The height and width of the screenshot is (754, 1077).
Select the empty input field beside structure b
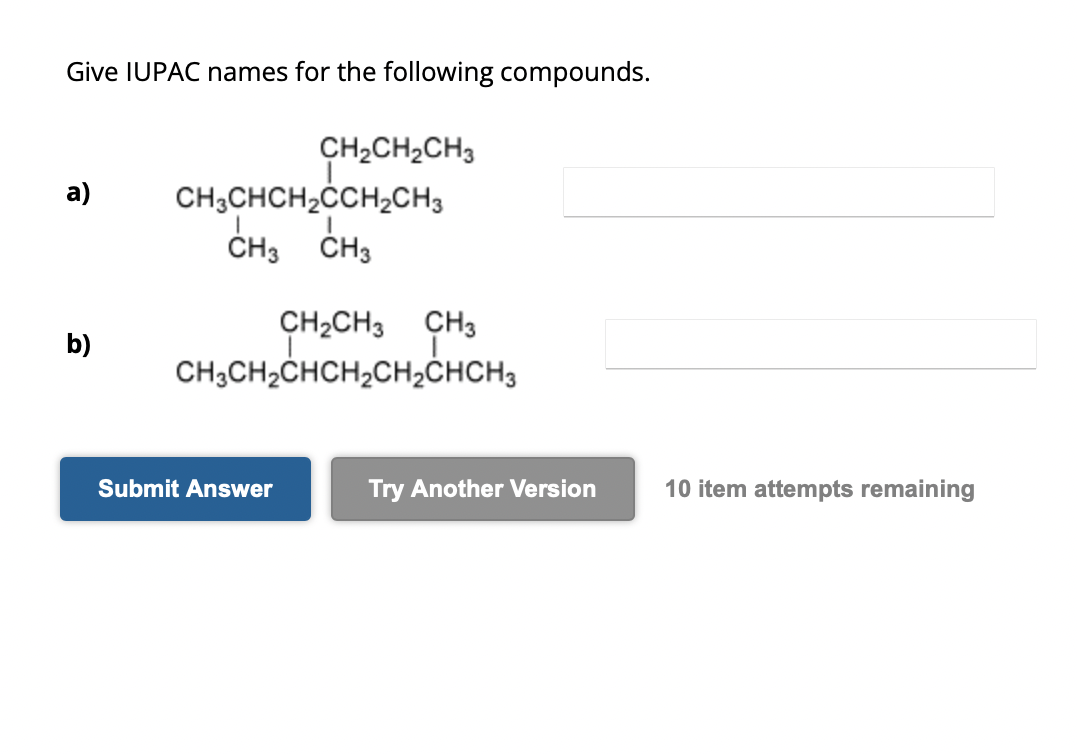pos(820,344)
